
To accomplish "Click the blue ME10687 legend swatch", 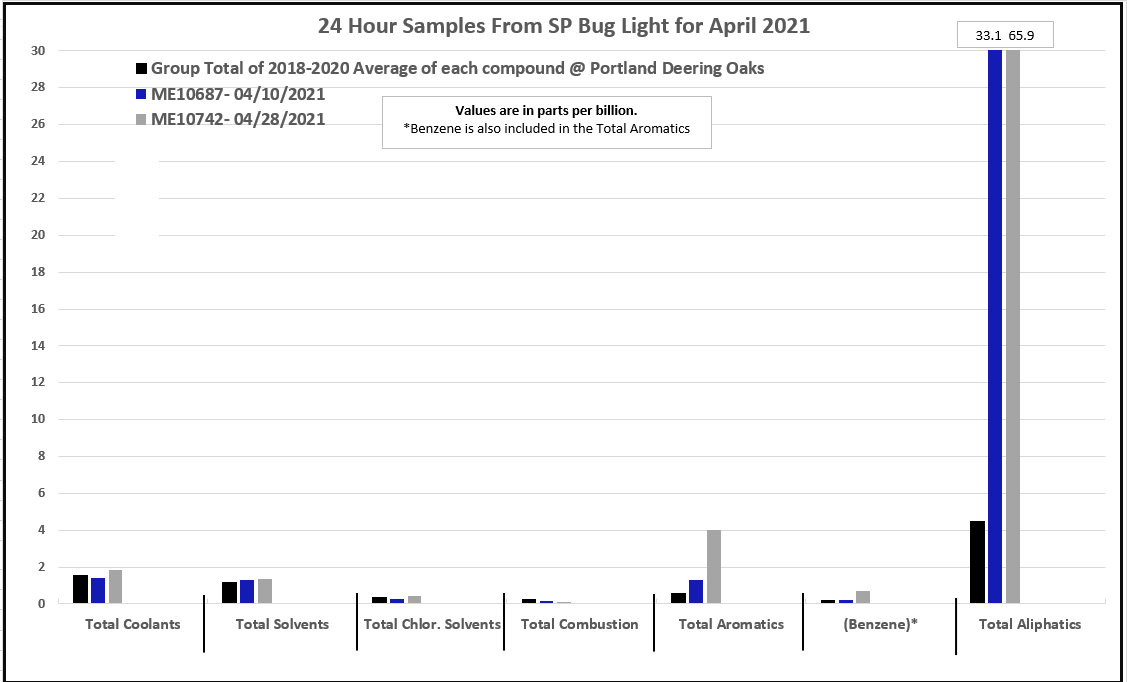I will (142, 94).
